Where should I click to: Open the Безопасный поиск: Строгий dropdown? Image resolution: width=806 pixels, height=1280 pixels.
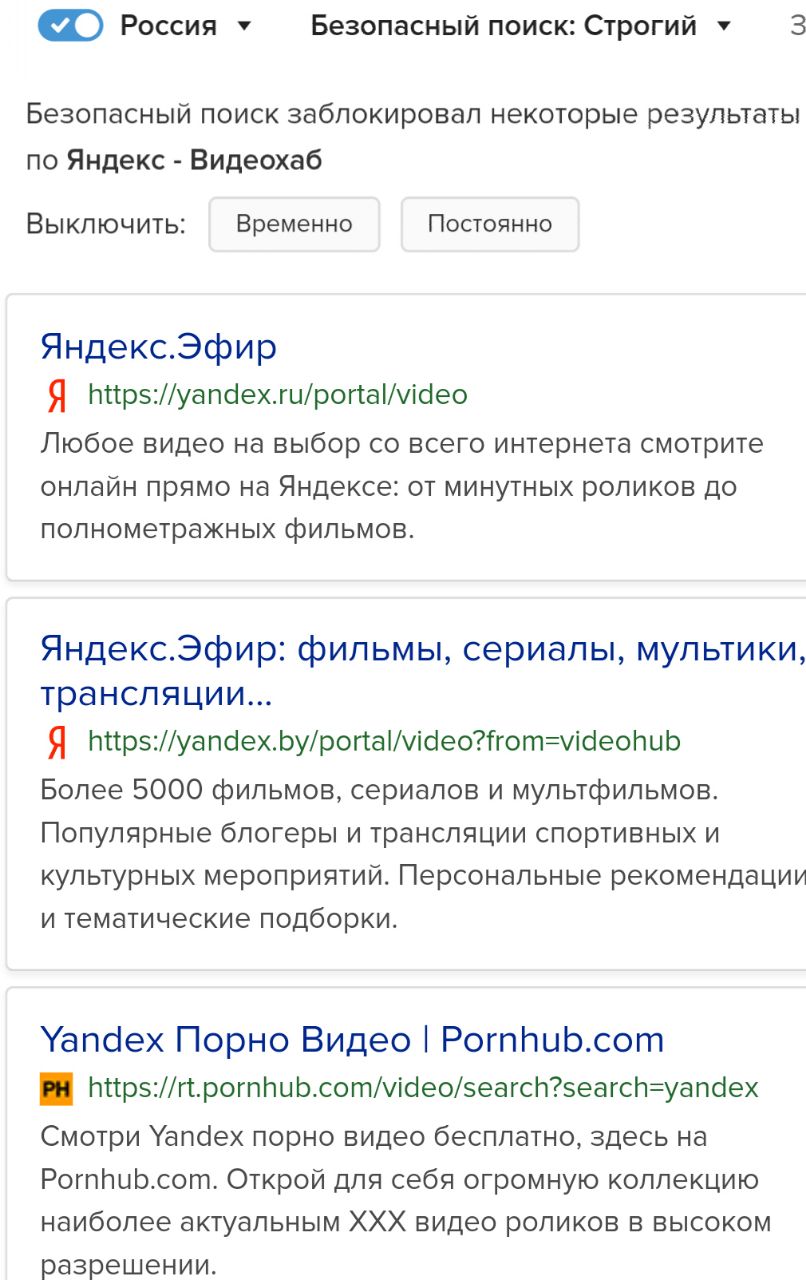[x=521, y=25]
